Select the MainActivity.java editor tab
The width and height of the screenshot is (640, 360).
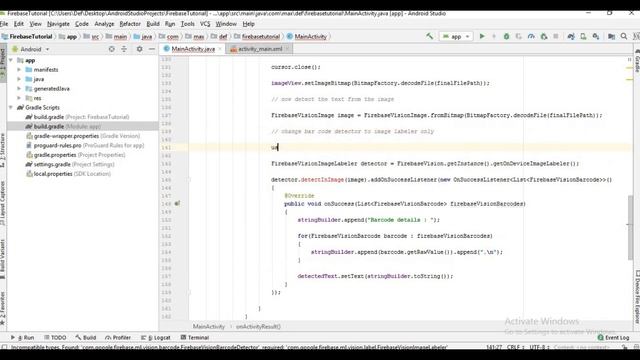193,49
